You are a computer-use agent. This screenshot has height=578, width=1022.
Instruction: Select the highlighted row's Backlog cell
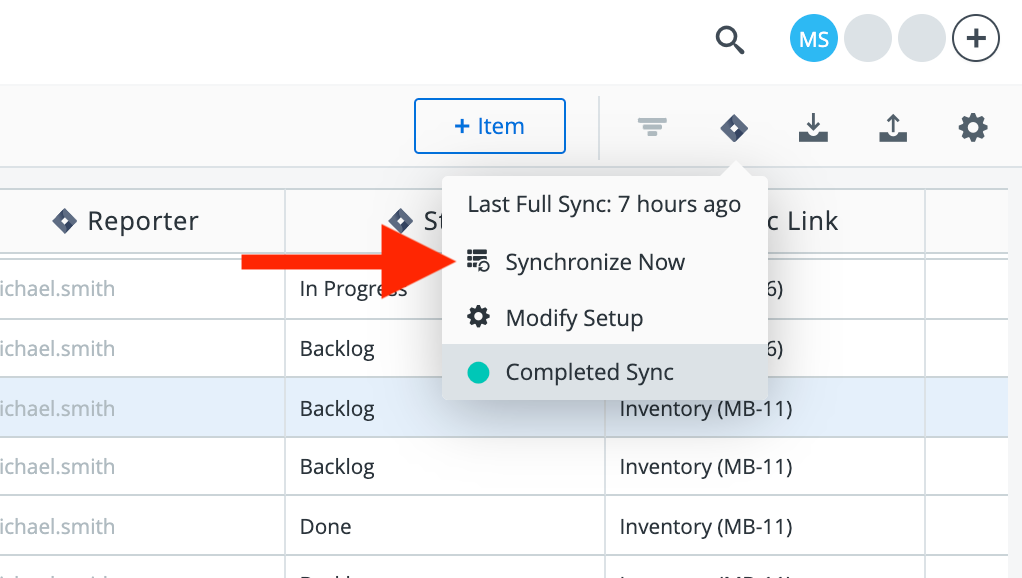pyautogui.click(x=337, y=408)
